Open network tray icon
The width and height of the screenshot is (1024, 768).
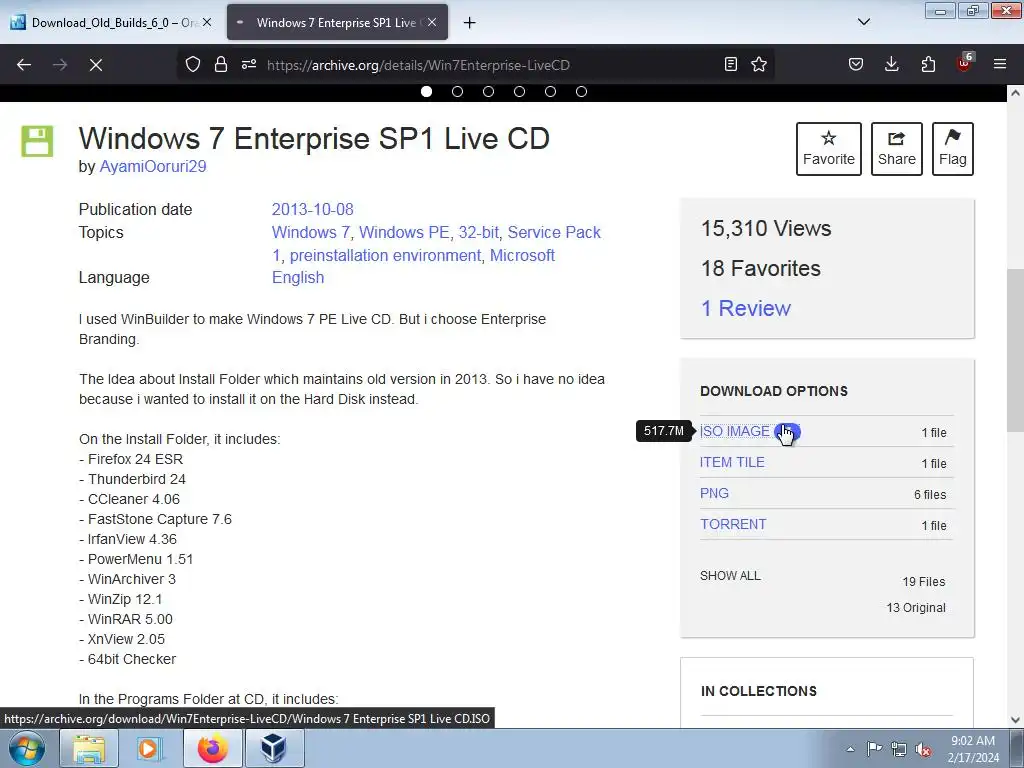pyautogui.click(x=899, y=749)
